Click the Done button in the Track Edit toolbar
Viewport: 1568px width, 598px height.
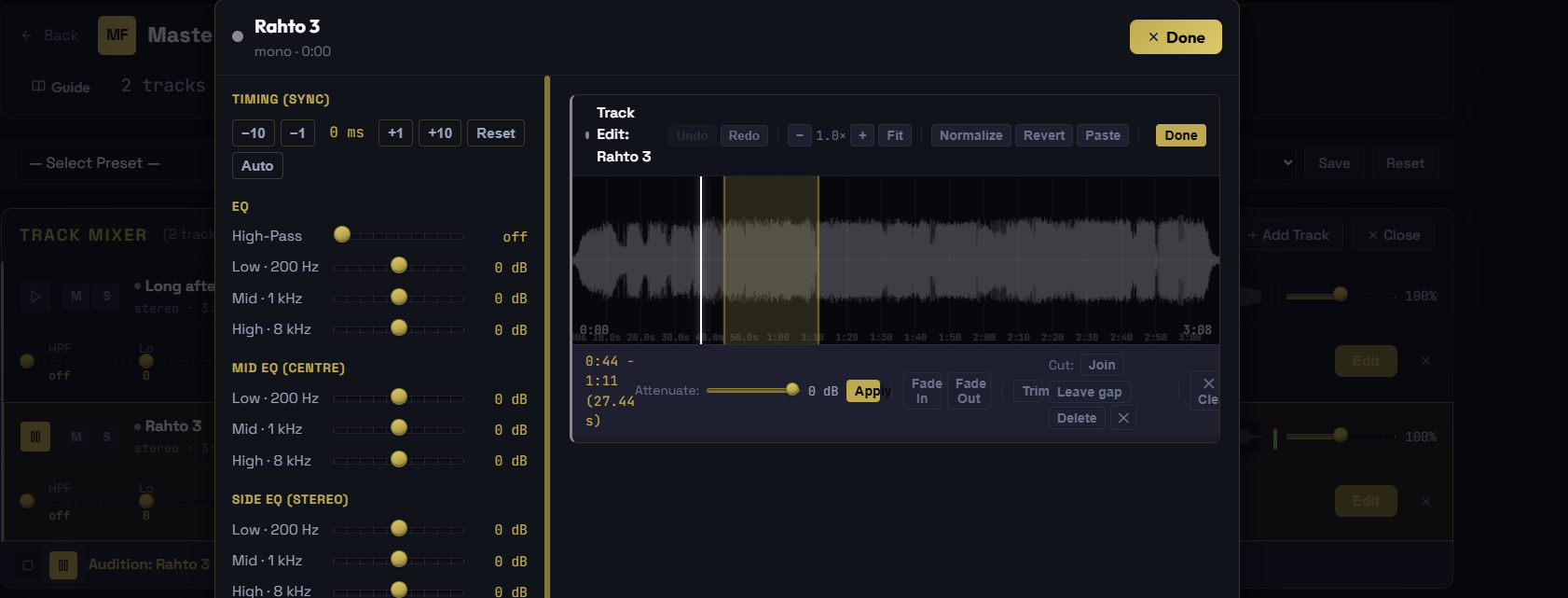1180,135
